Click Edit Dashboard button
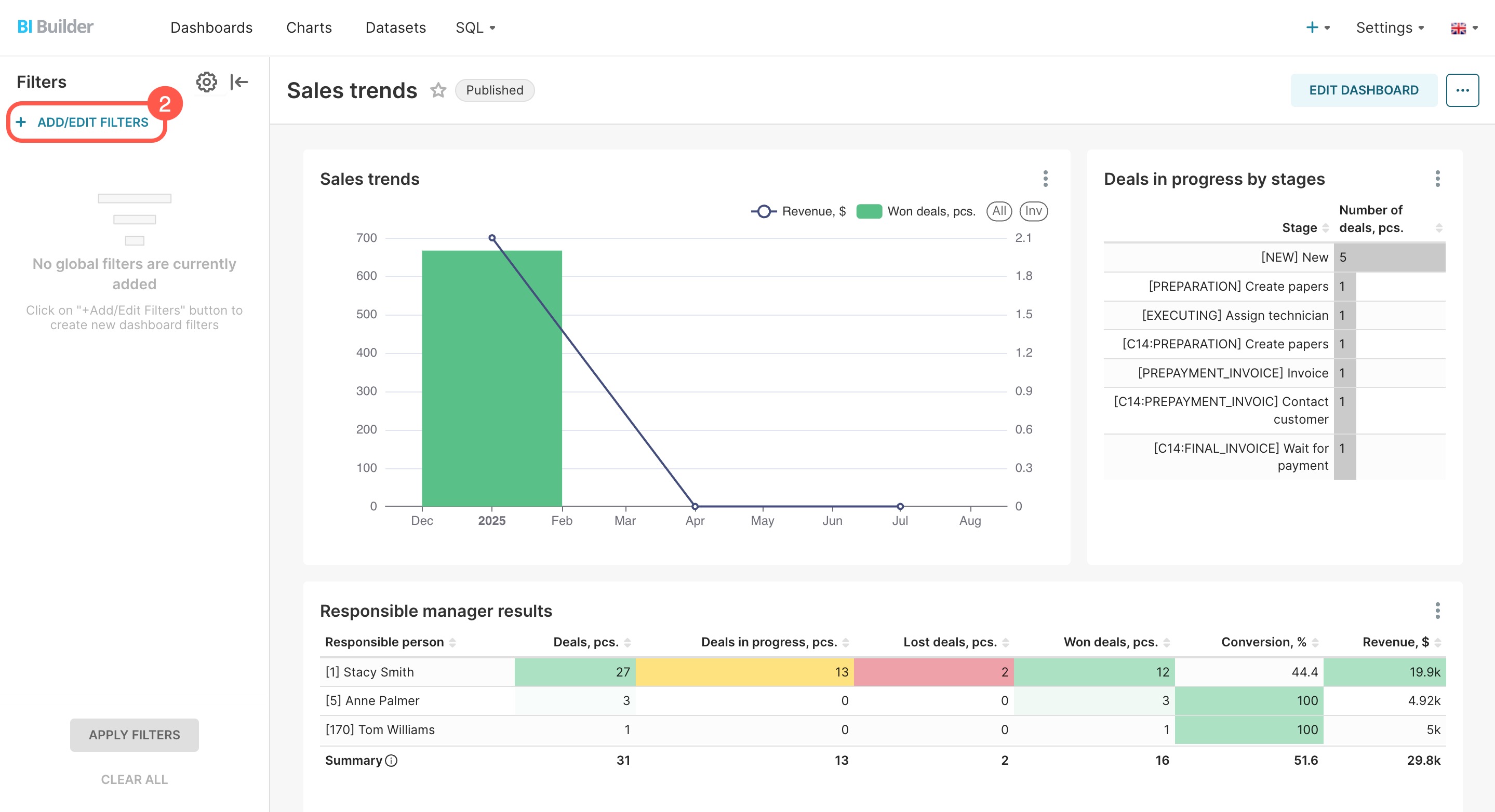This screenshot has height=812, width=1495. point(1363,90)
